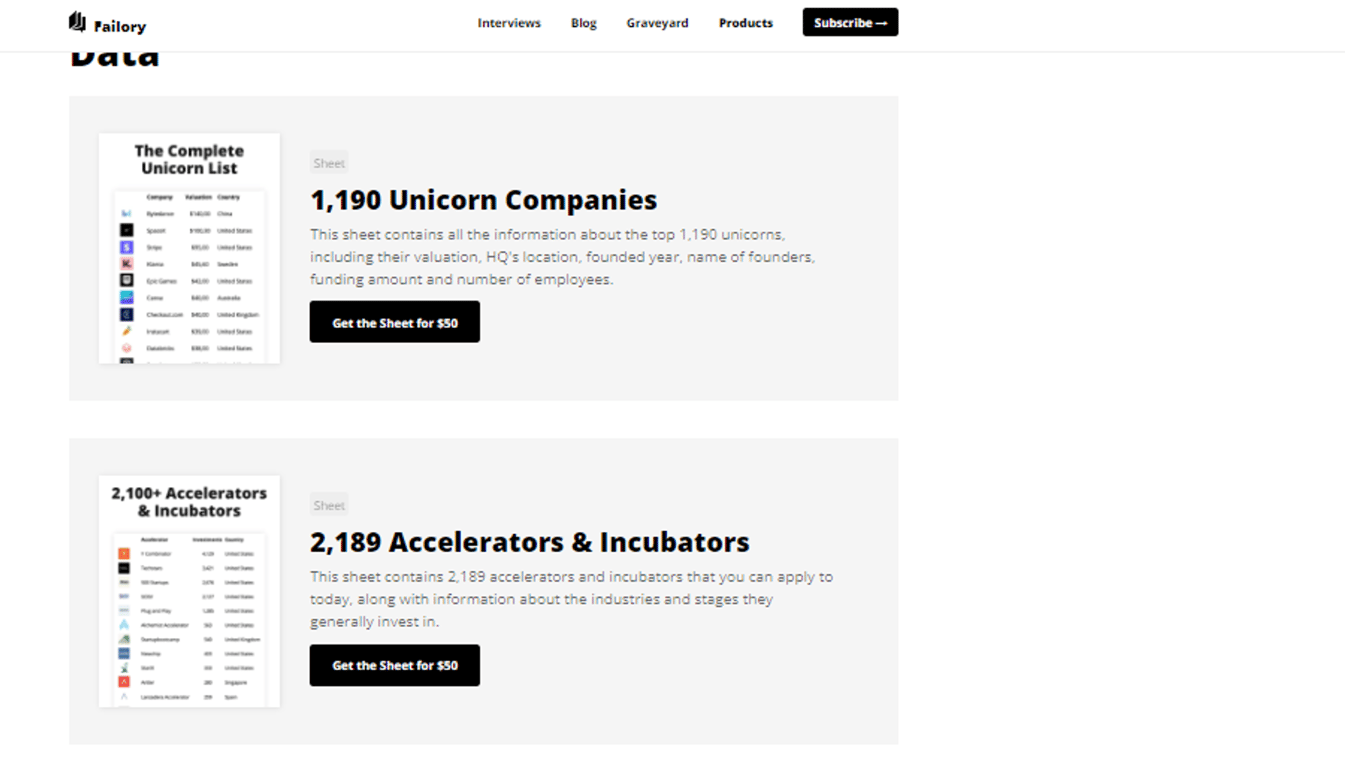
Task: Open the 1,190 Unicorn Companies heading
Action: (x=484, y=200)
